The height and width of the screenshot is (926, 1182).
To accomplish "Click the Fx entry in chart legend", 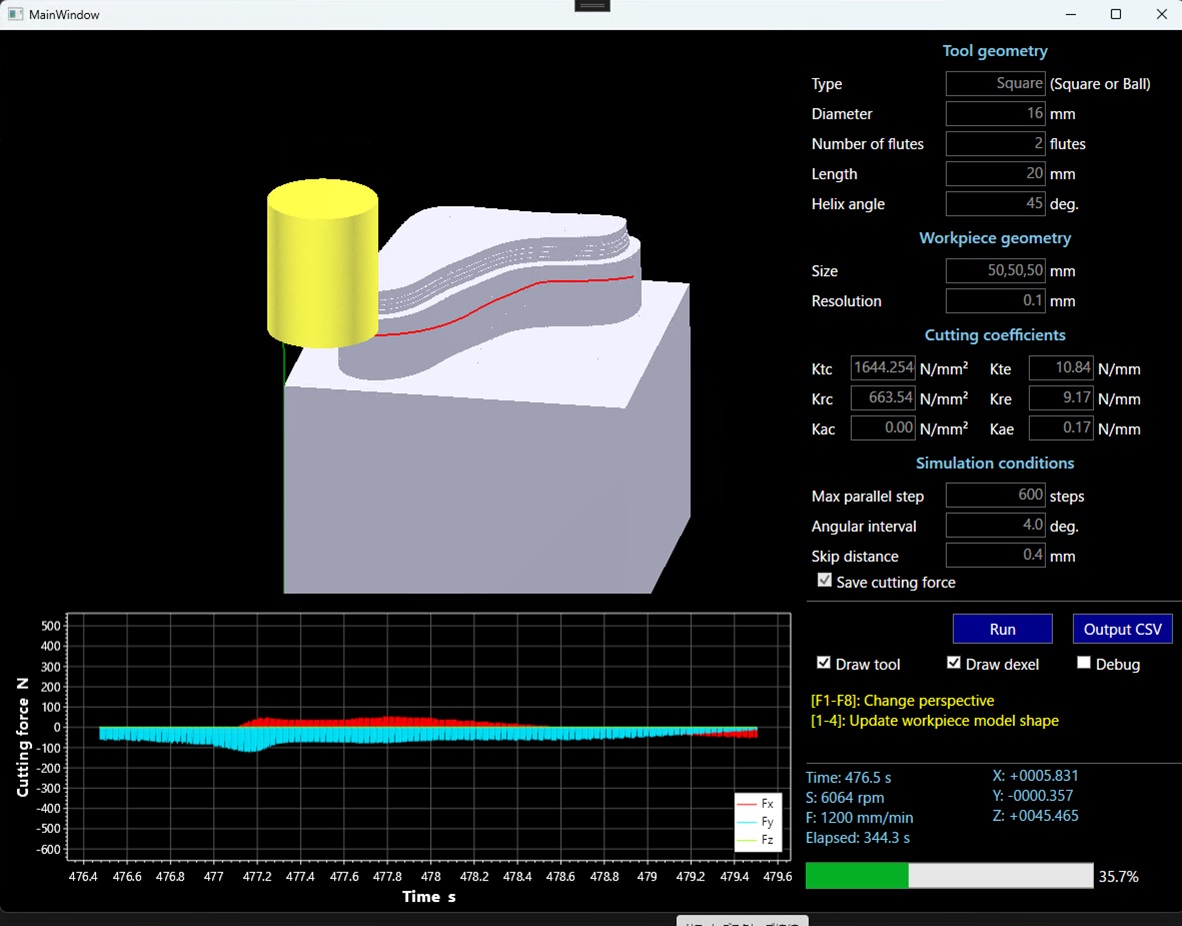I will [756, 804].
